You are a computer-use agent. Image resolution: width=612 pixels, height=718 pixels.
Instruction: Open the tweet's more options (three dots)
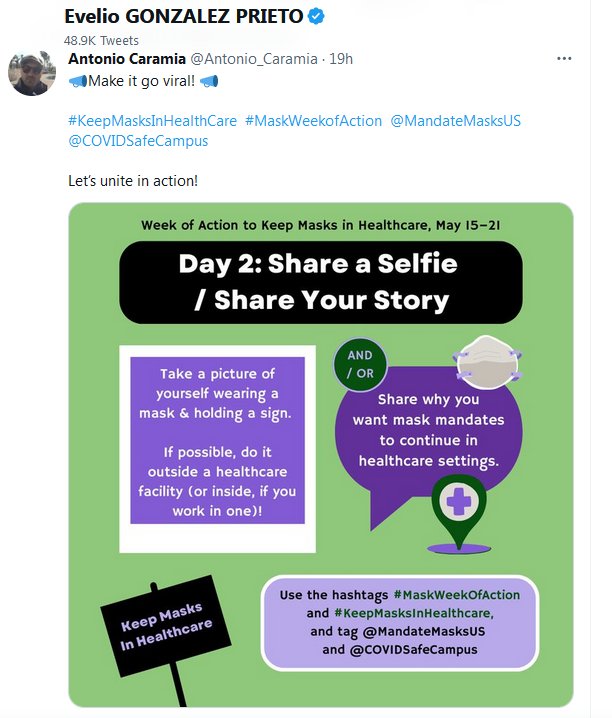click(564, 58)
